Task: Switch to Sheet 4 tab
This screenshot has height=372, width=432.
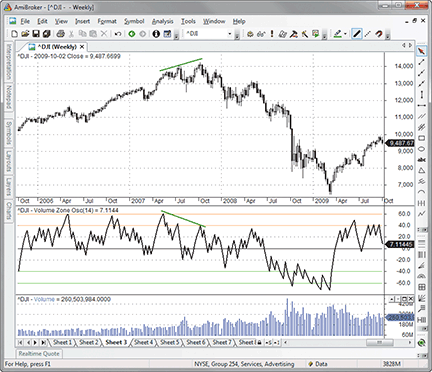Action: point(143,342)
